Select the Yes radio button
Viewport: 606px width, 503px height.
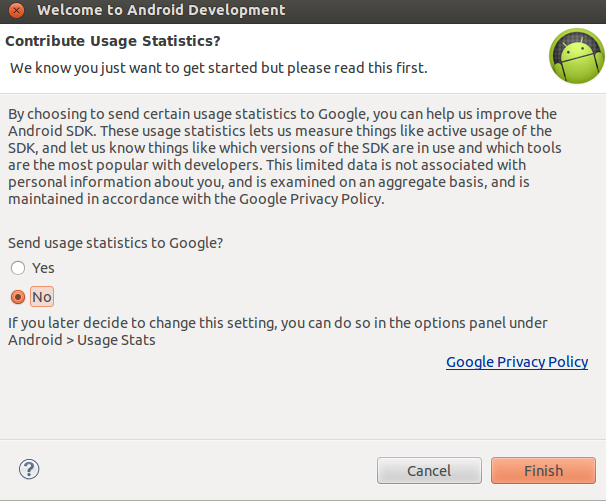tap(18, 268)
